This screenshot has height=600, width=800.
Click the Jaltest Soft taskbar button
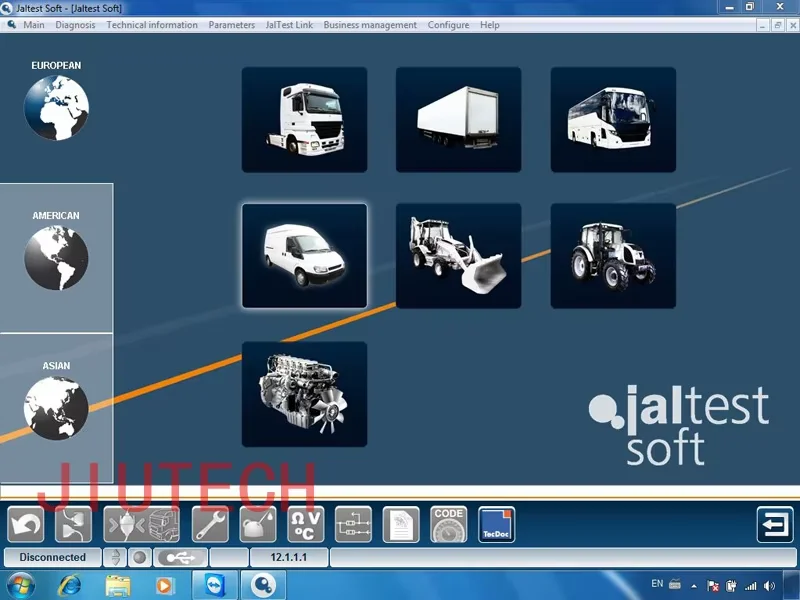point(263,585)
